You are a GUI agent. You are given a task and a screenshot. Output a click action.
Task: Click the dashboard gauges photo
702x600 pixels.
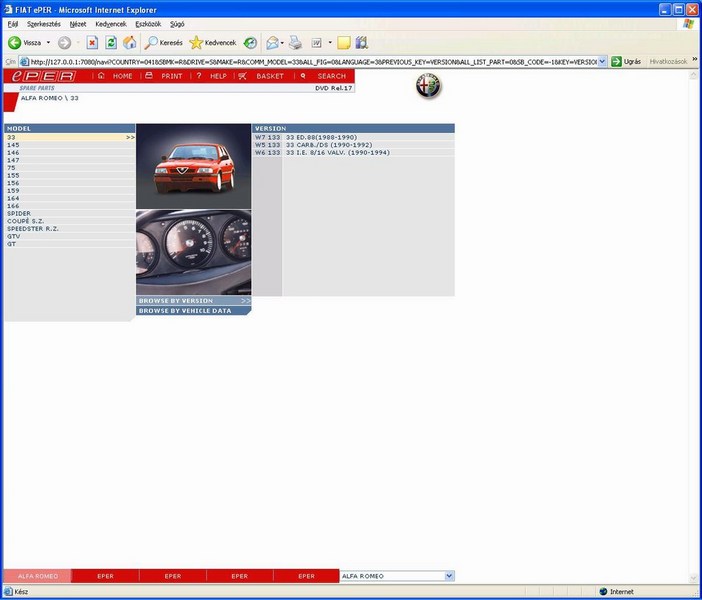click(193, 253)
